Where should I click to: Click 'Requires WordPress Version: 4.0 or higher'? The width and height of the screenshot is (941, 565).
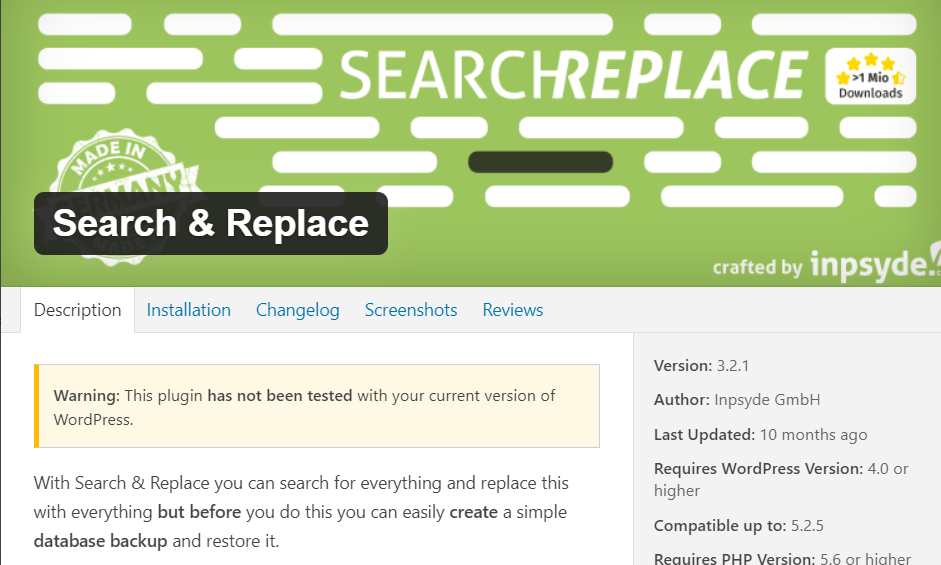point(781,479)
